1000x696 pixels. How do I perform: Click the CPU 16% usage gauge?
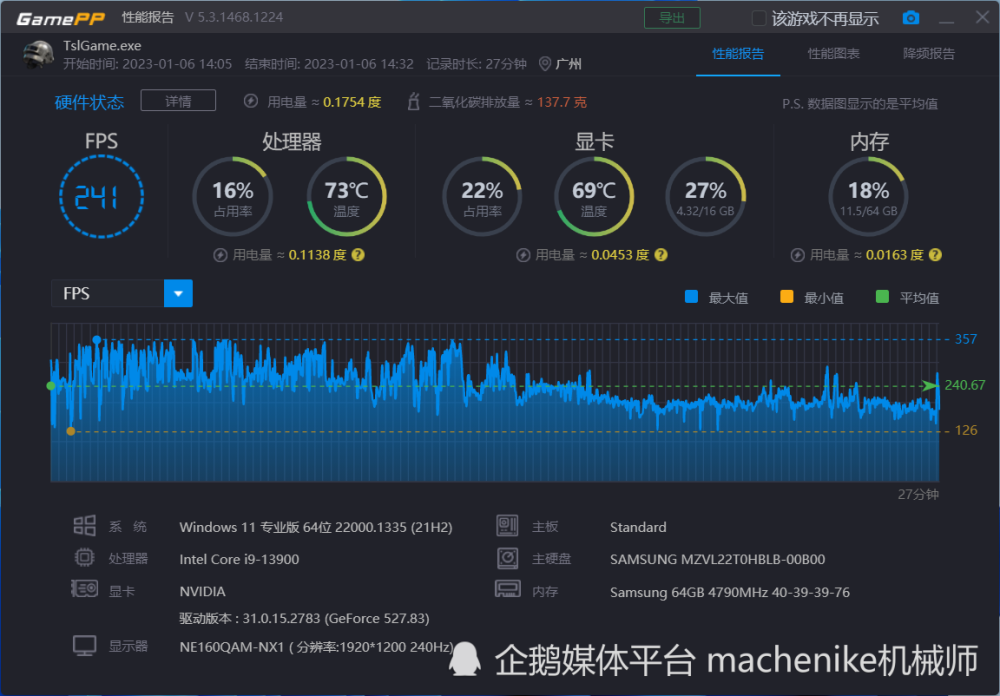(232, 196)
